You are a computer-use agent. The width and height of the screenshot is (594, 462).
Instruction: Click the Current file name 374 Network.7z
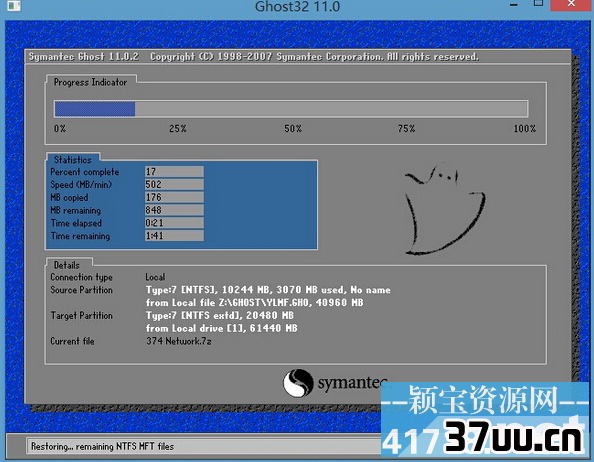[x=179, y=341]
